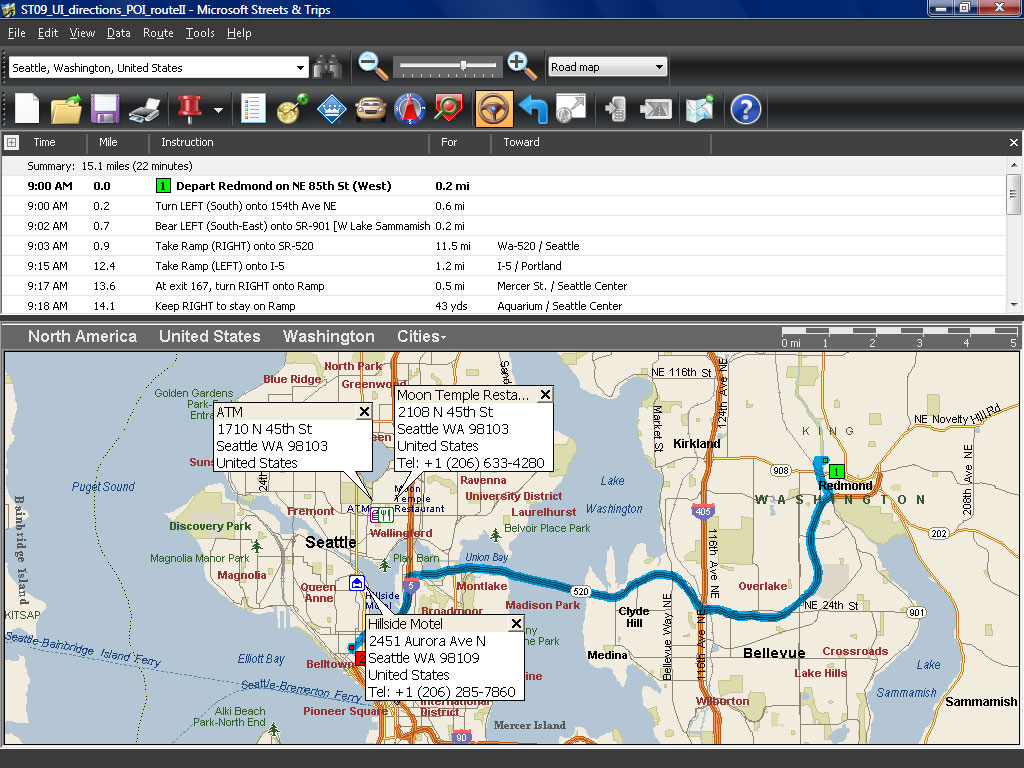Toggle the steering wheel directions button
Viewport: 1024px width, 768px height.
(493, 108)
